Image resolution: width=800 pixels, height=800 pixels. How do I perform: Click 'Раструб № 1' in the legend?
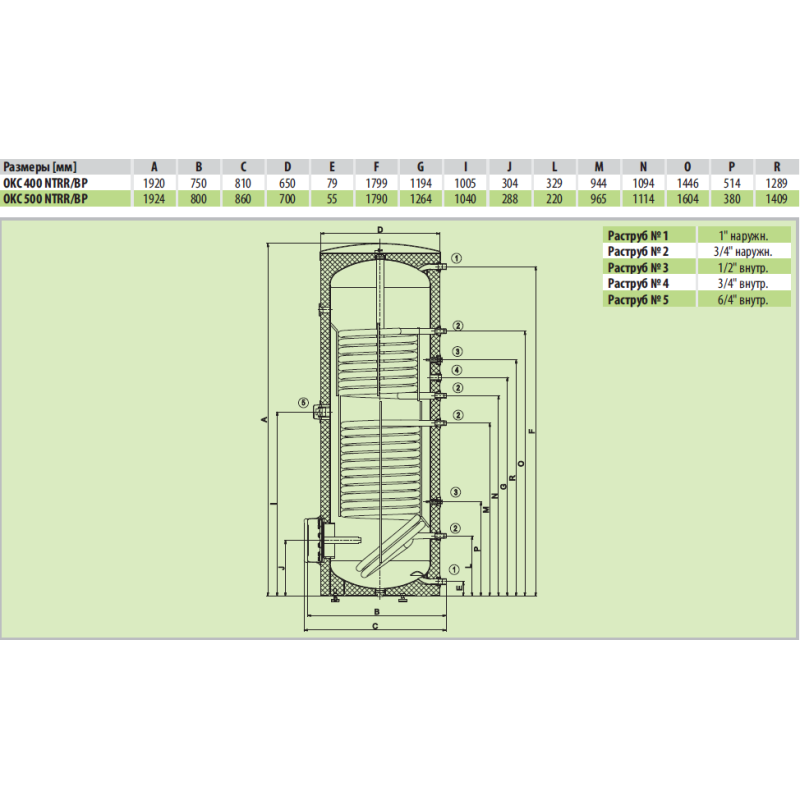tap(637, 235)
